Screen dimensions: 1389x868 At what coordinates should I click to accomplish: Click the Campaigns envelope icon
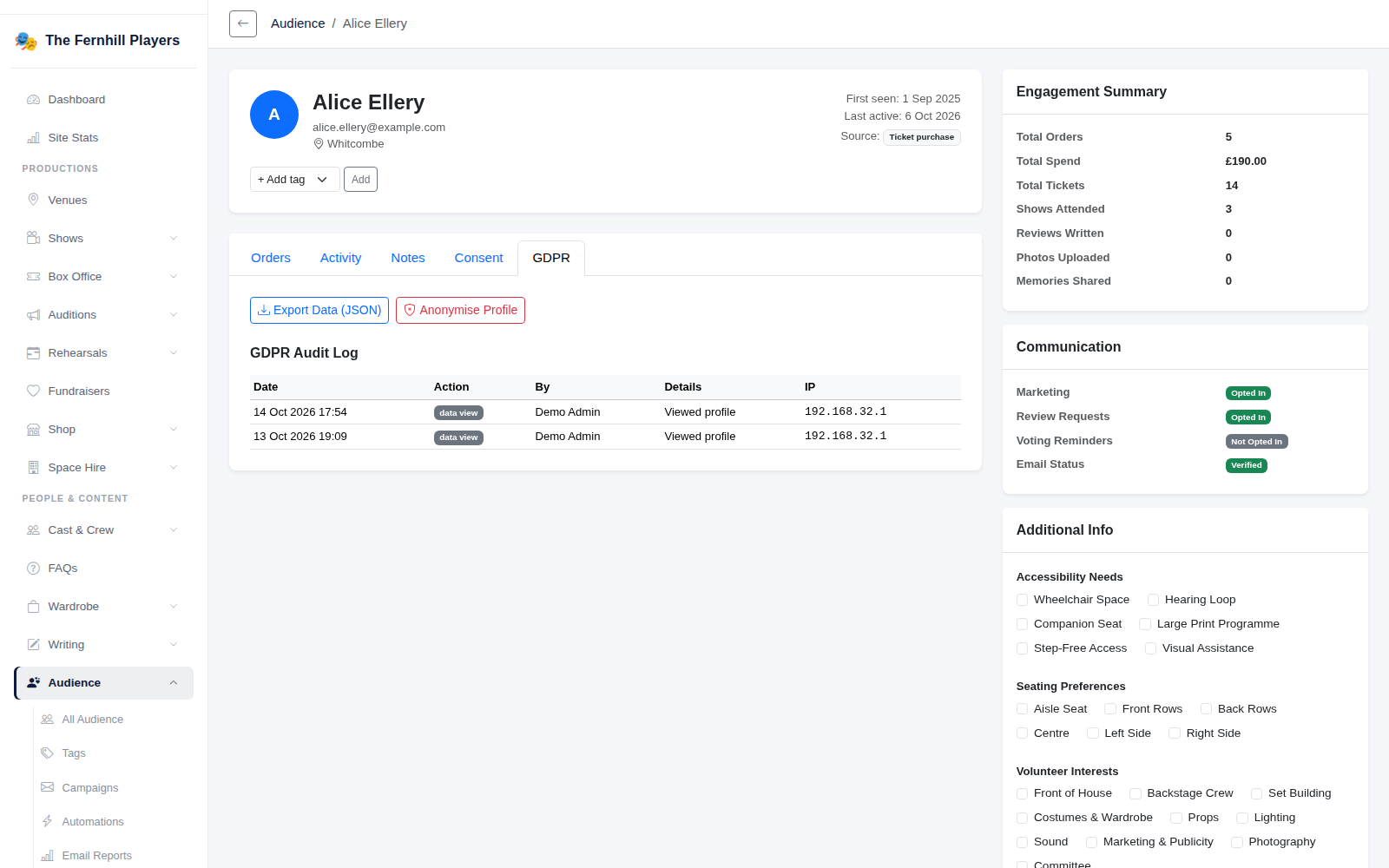[x=47, y=787]
